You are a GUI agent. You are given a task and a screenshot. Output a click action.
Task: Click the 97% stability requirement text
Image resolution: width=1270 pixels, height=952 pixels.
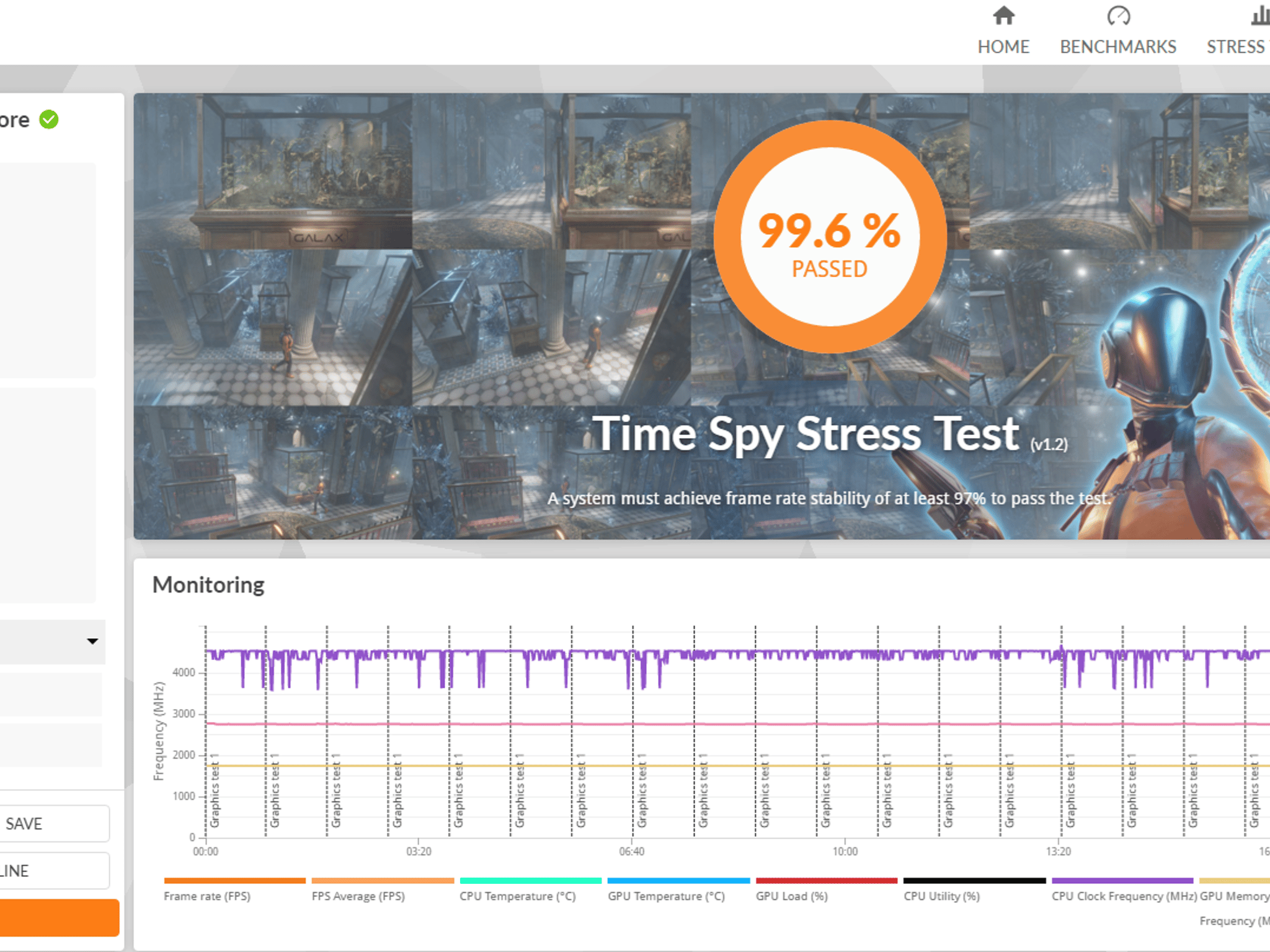829,498
